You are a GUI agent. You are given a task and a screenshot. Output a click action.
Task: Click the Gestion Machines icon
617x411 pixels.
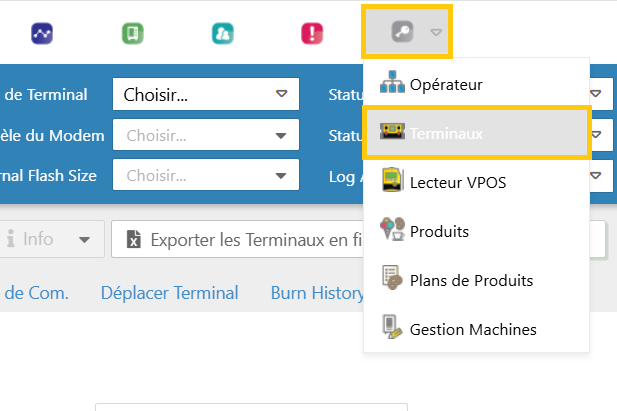392,327
